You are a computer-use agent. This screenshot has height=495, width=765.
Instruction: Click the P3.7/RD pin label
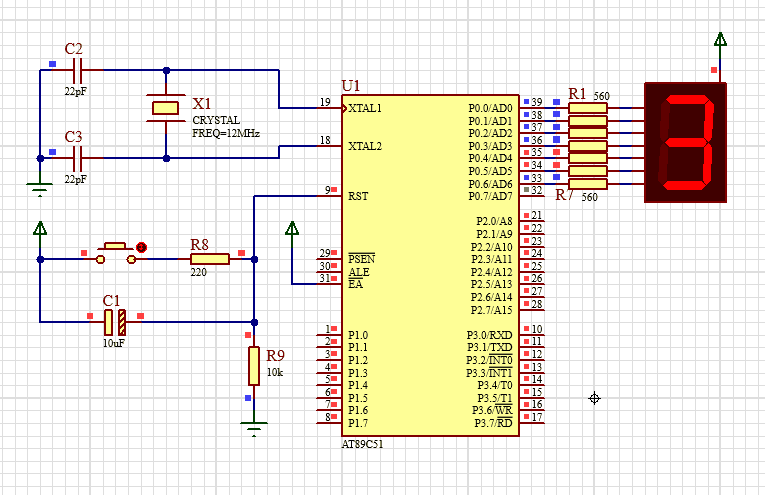click(493, 423)
